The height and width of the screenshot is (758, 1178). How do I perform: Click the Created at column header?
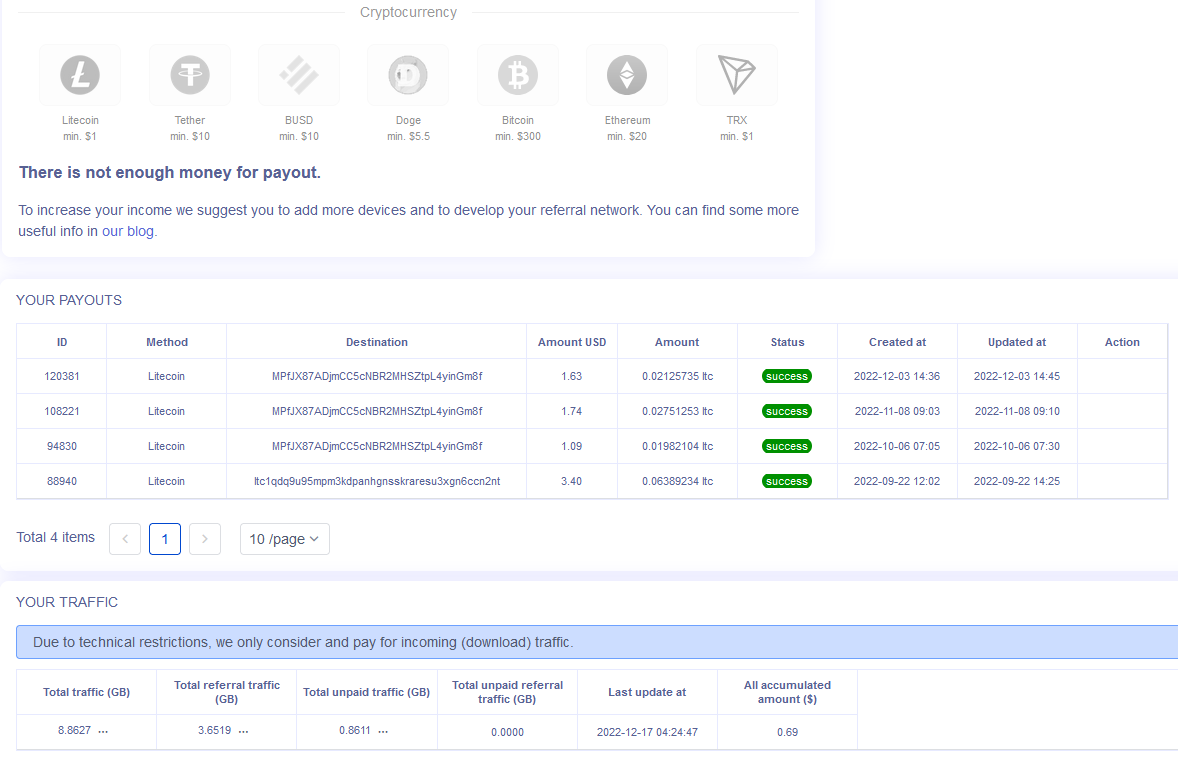[897, 342]
